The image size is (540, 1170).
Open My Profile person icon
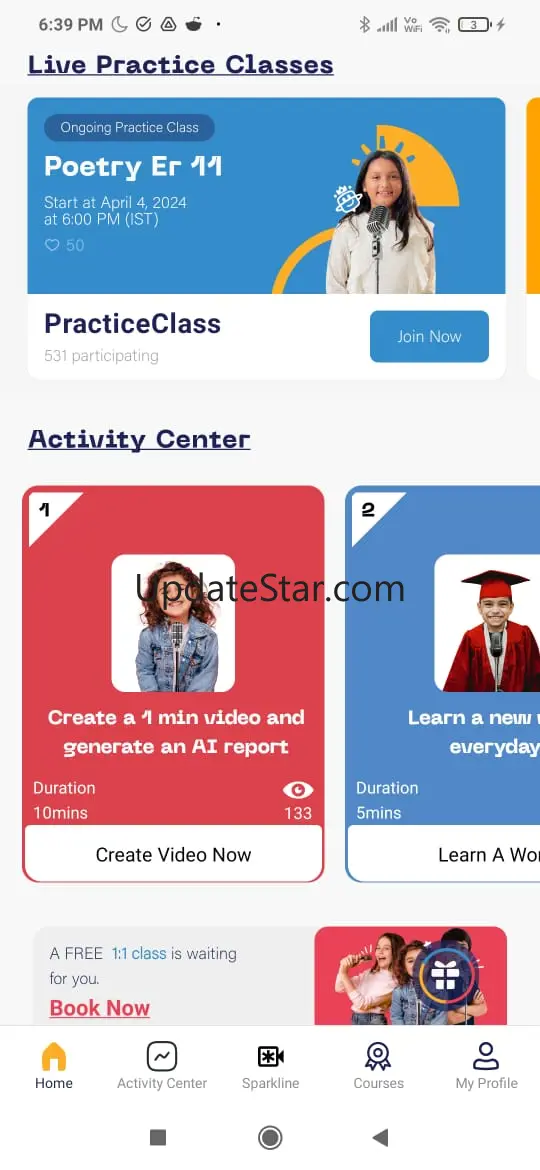486,1057
